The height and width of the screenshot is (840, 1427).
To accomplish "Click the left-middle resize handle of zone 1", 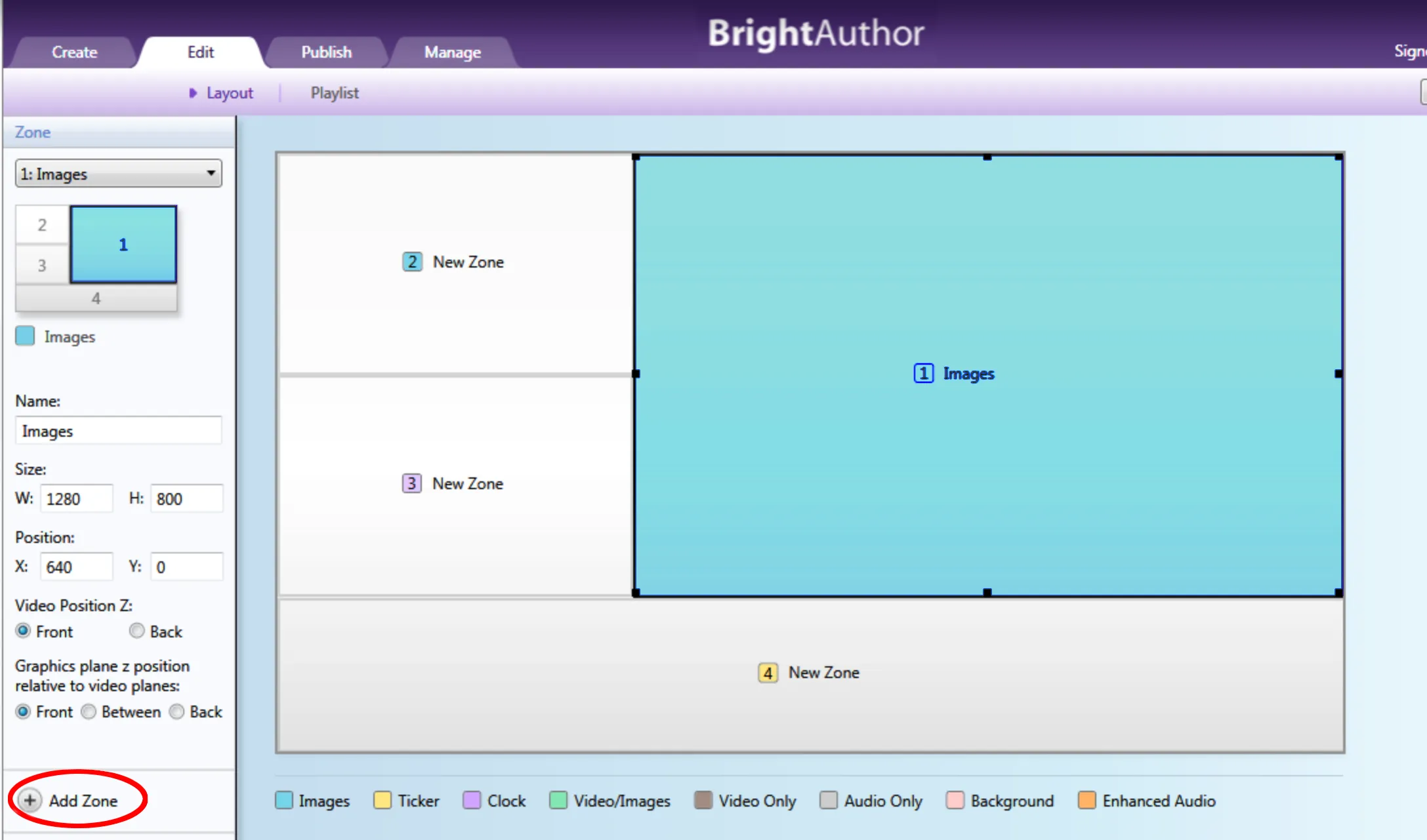I will click(635, 374).
